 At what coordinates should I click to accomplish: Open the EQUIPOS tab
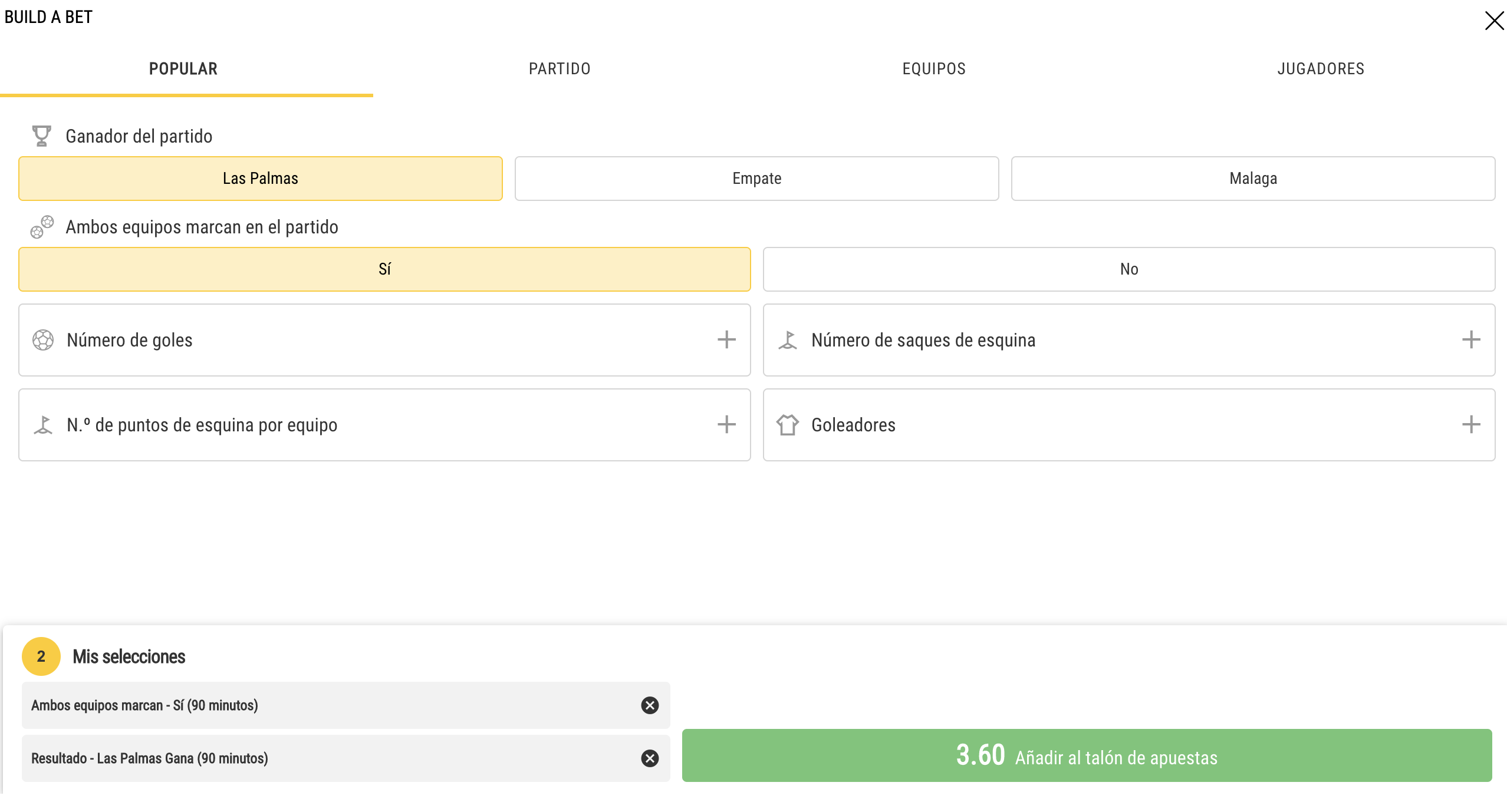[x=934, y=69]
